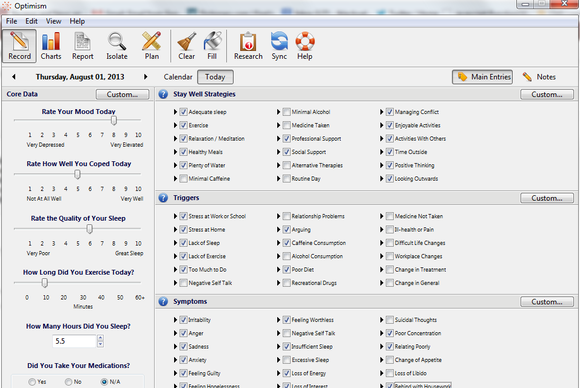580x388 pixels.
Task: Check the Suicidal Thoughts checkbox
Action: coord(390,320)
